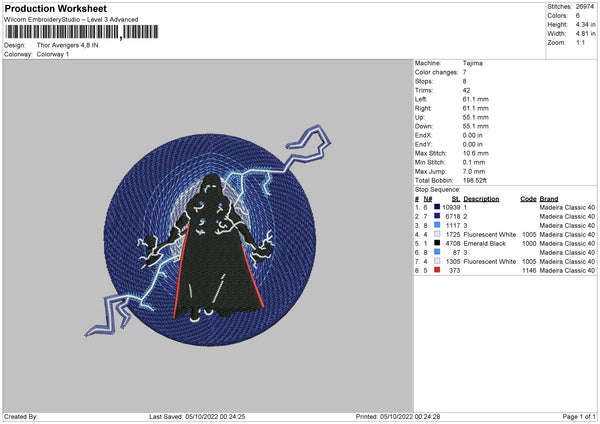Click the Last Saved timestamp

click(197, 416)
